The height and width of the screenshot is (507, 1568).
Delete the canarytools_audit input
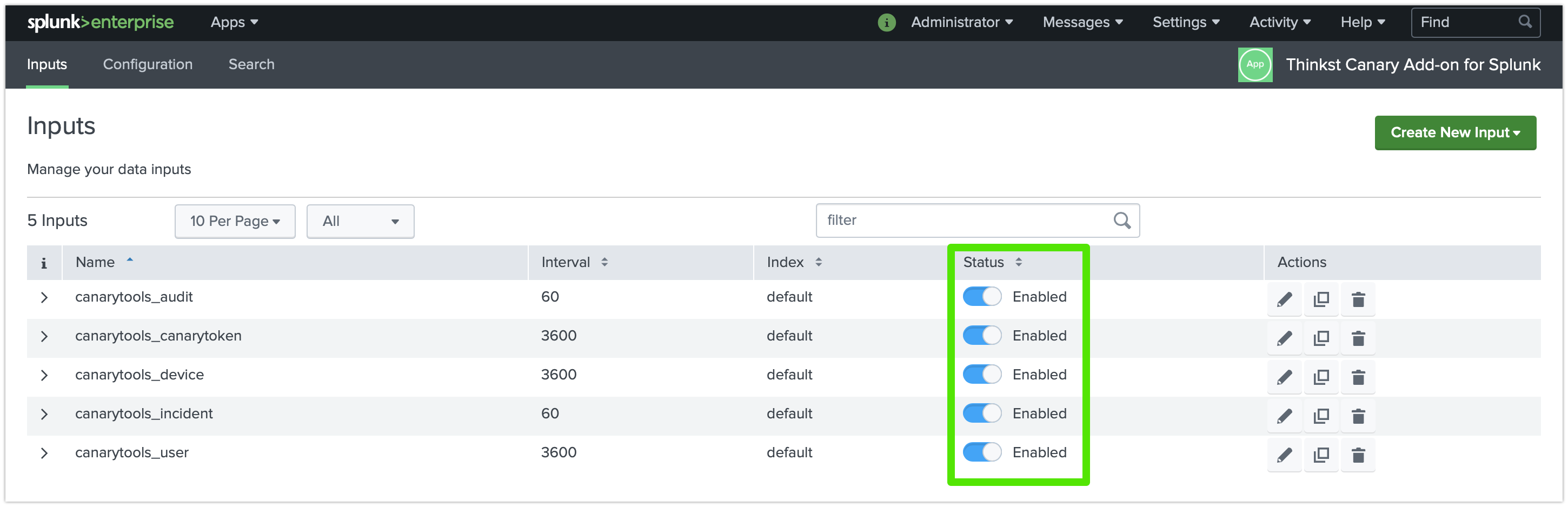pos(1358,299)
